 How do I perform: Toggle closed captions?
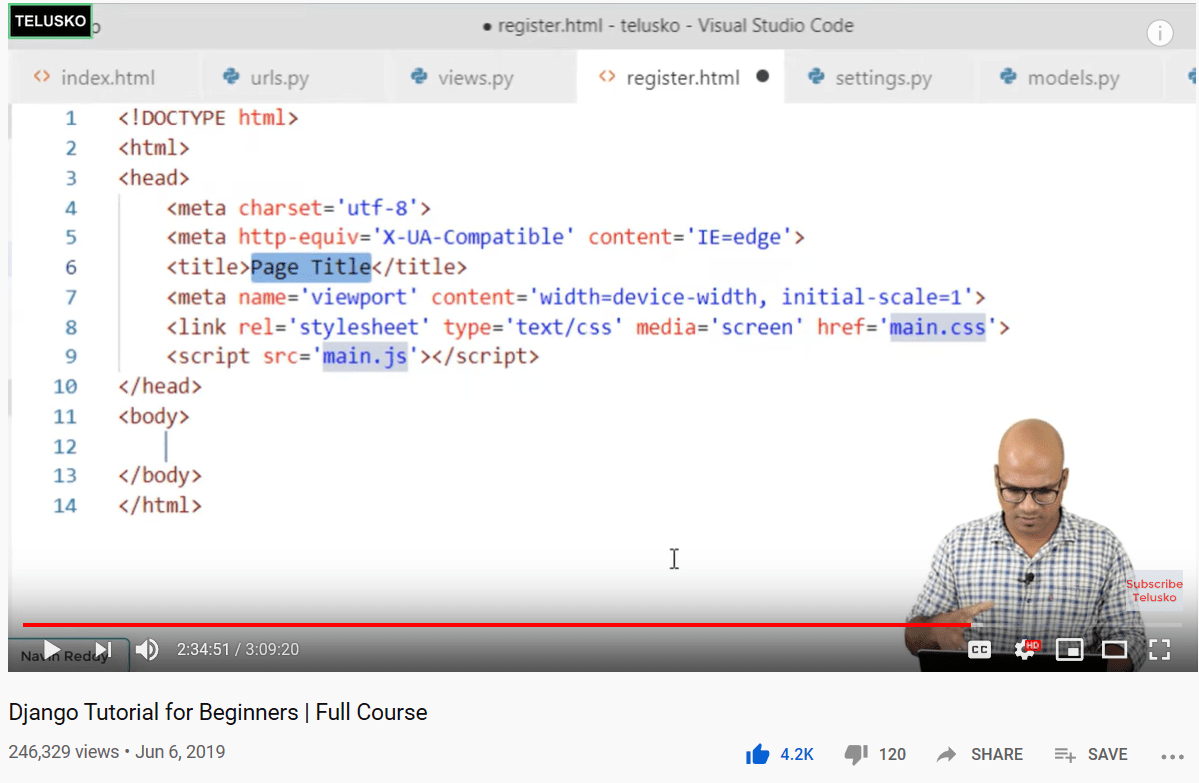tap(980, 650)
